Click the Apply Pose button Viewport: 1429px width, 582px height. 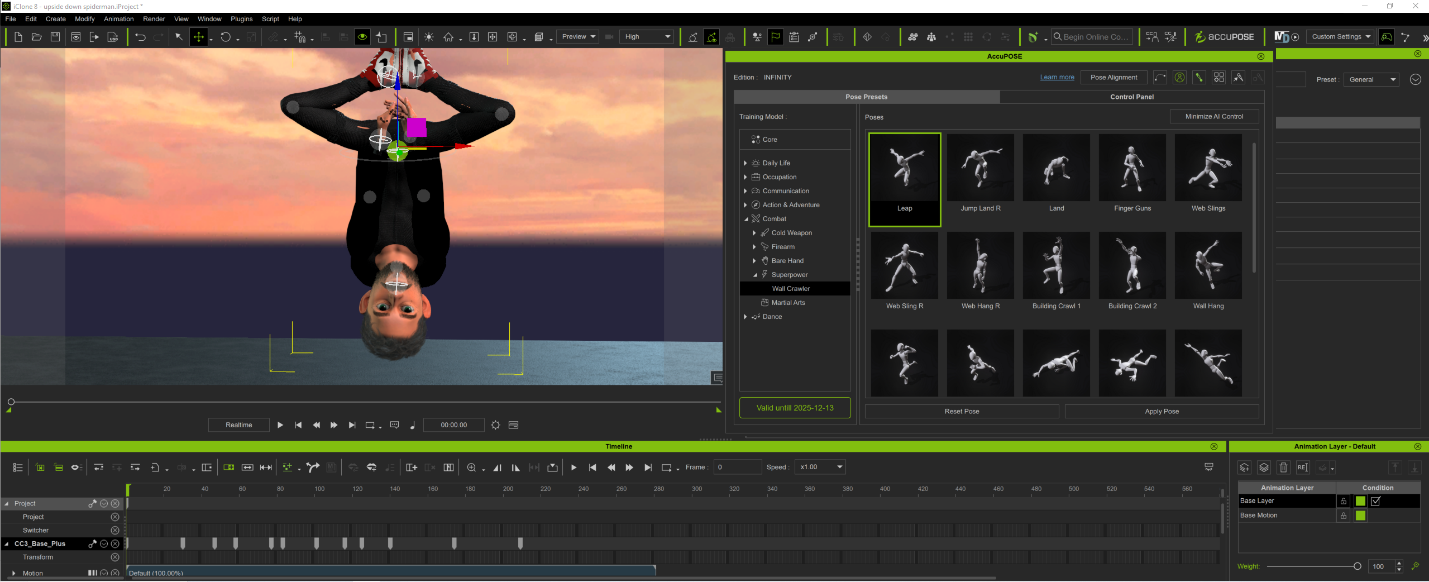click(1161, 411)
